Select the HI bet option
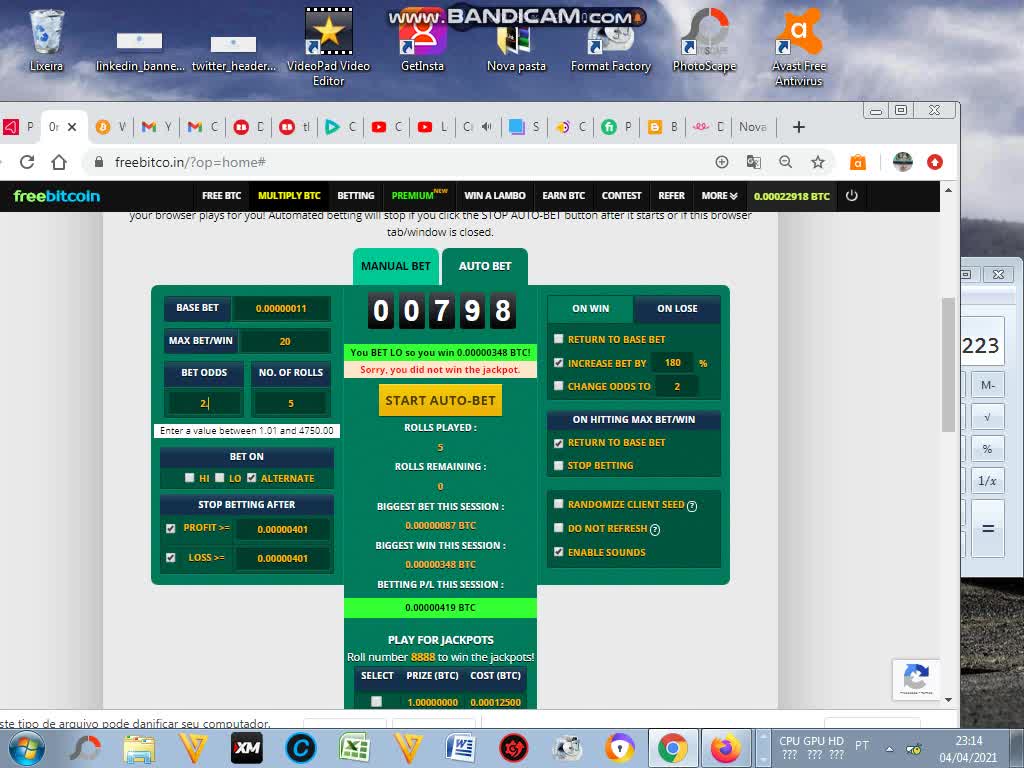This screenshot has width=1024, height=768. pos(189,478)
